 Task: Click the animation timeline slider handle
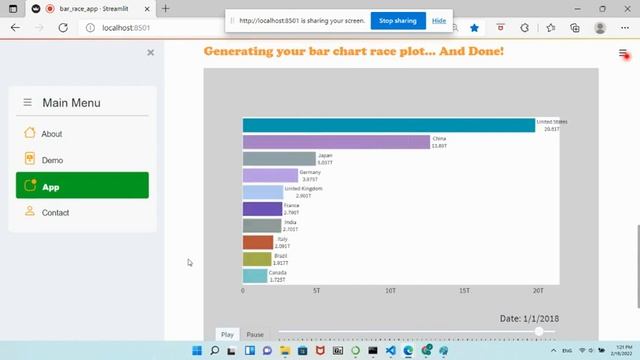click(x=539, y=331)
